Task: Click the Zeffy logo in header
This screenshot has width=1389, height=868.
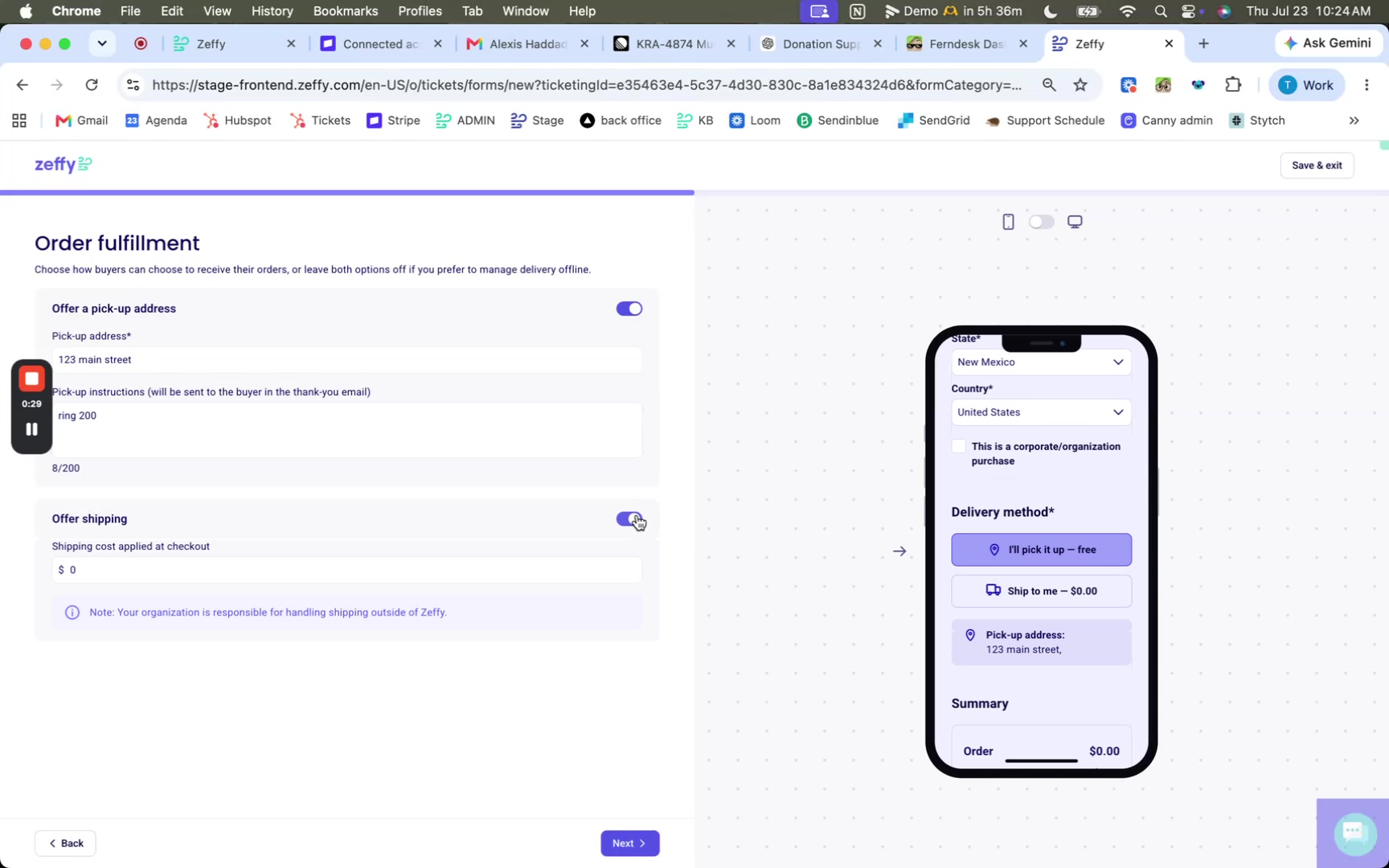Action: 64,165
